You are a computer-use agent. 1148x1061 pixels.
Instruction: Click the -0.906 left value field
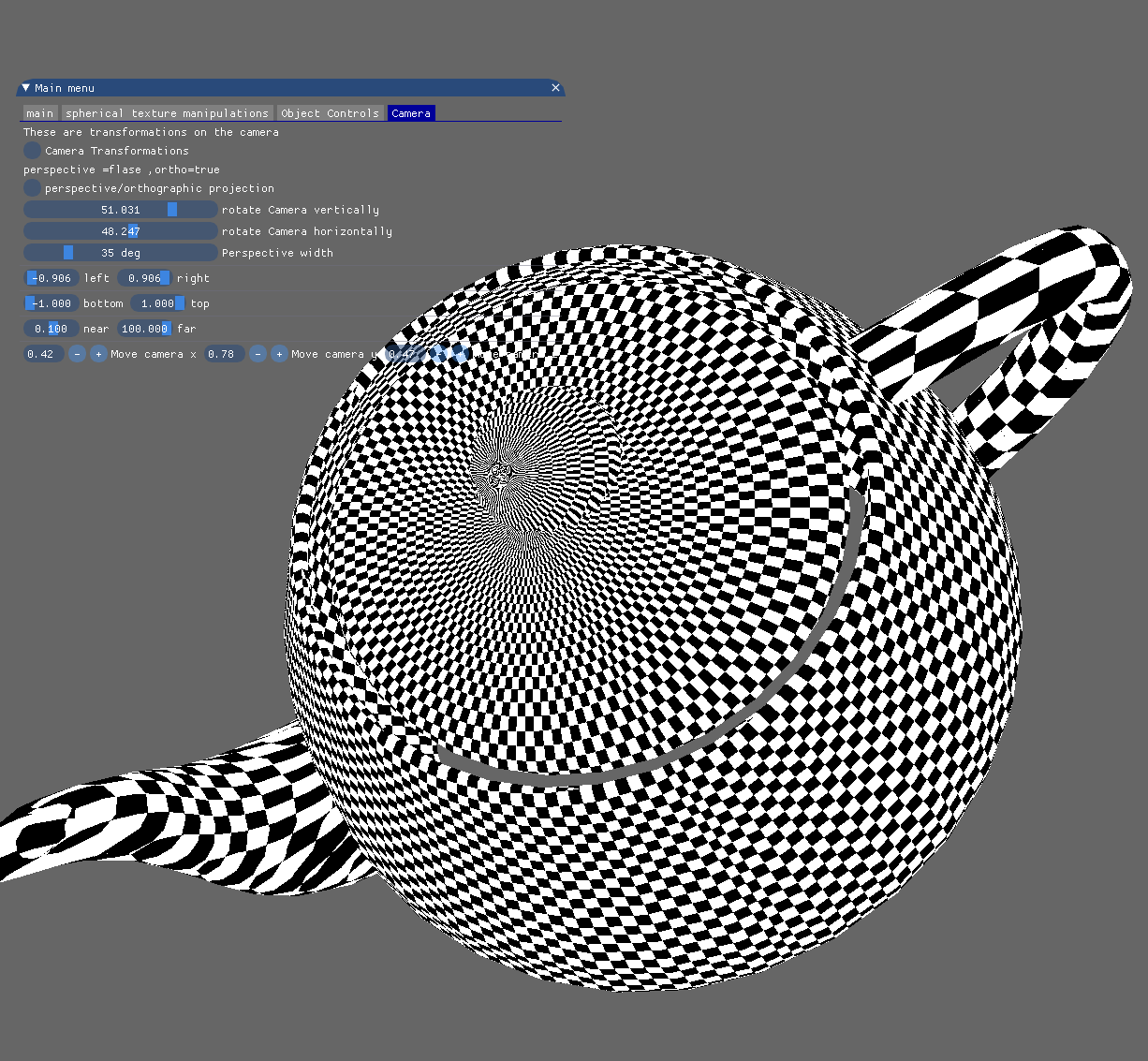click(x=49, y=278)
